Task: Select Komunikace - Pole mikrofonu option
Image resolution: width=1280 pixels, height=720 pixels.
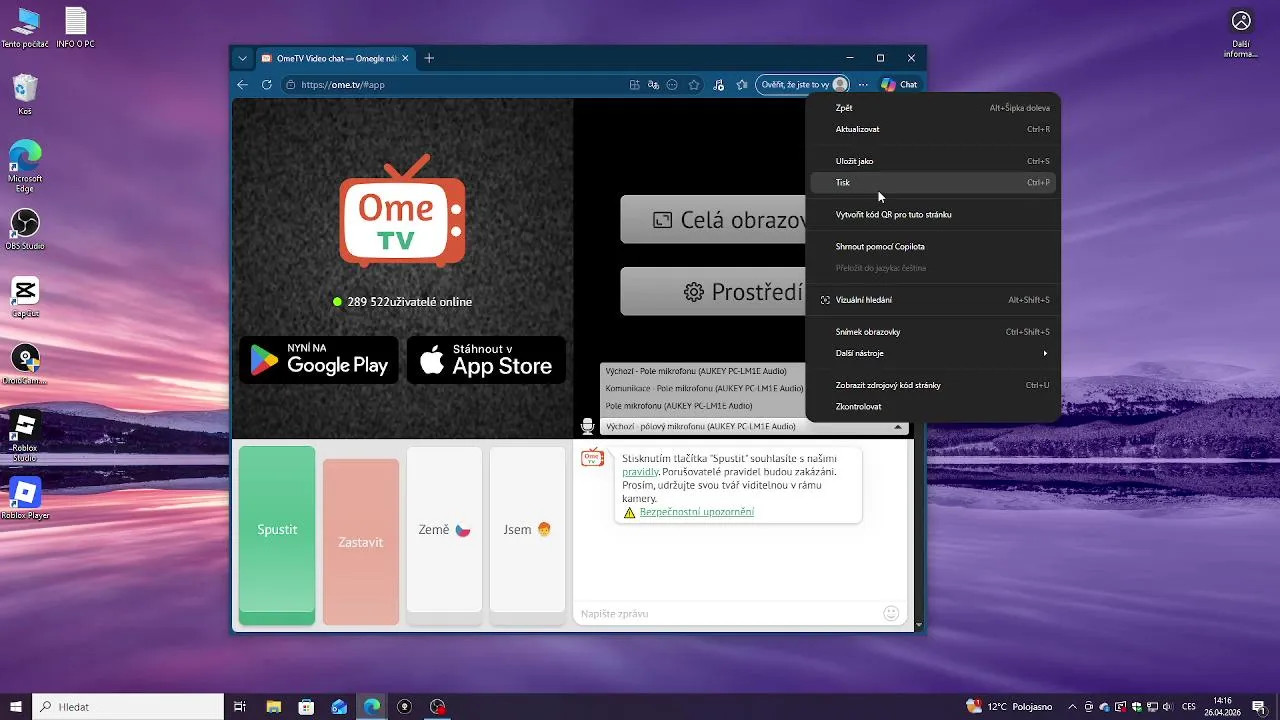Action: 703,388
